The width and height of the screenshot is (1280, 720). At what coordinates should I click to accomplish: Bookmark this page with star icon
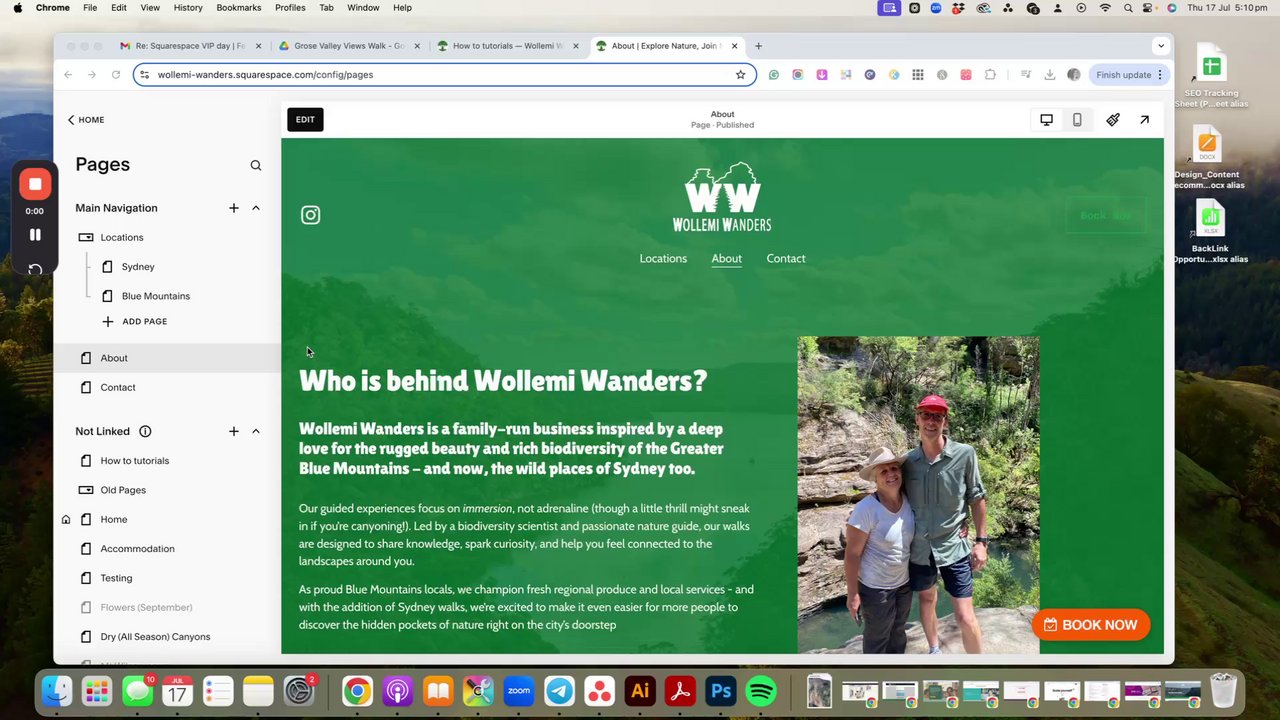coord(740,75)
